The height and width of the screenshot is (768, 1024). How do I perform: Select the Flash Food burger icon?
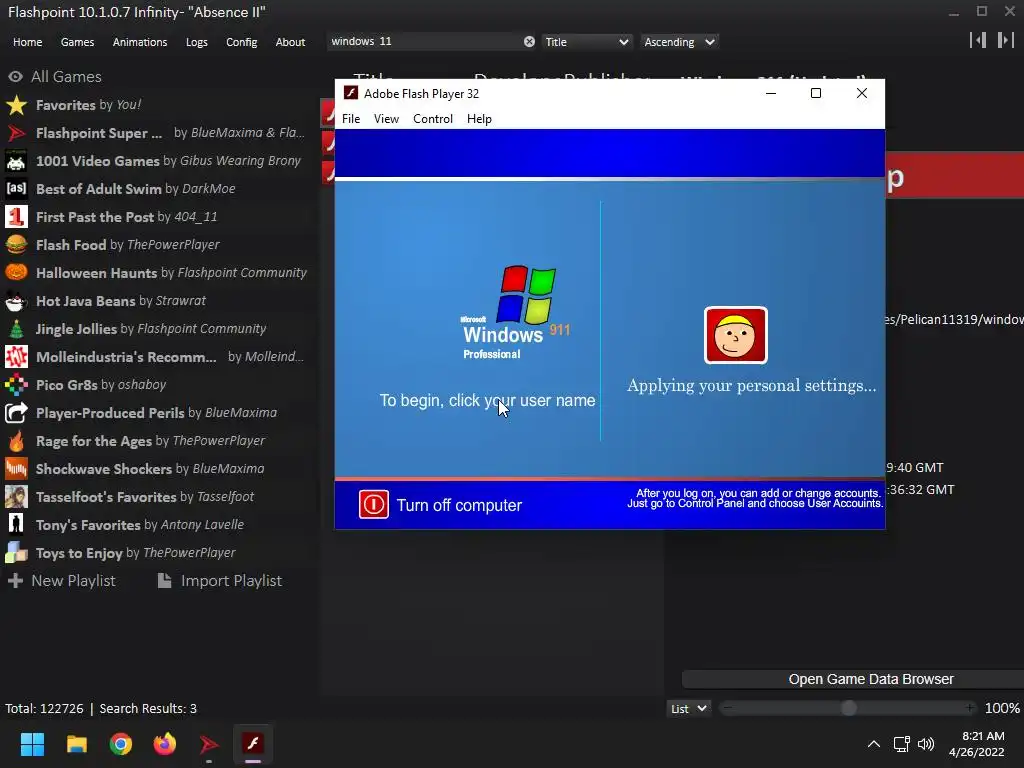16,245
